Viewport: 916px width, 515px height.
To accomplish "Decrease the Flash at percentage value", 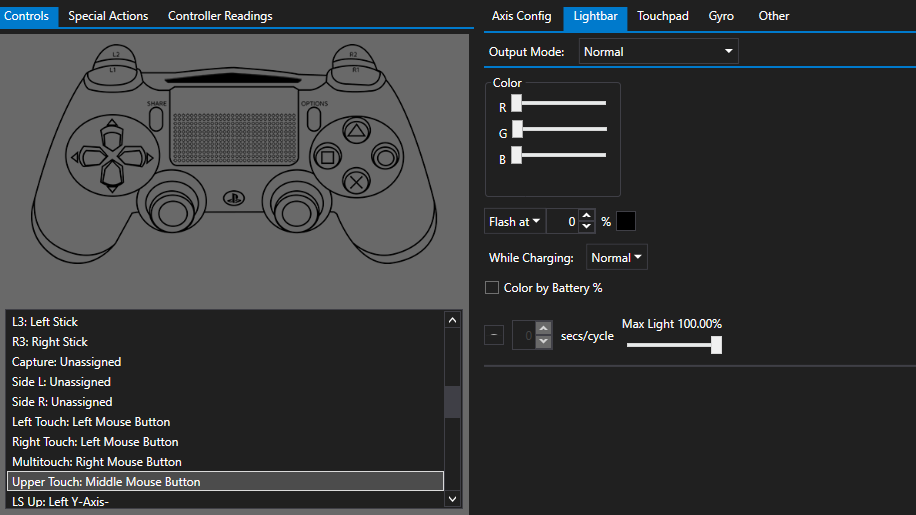I will pyautogui.click(x=587, y=227).
